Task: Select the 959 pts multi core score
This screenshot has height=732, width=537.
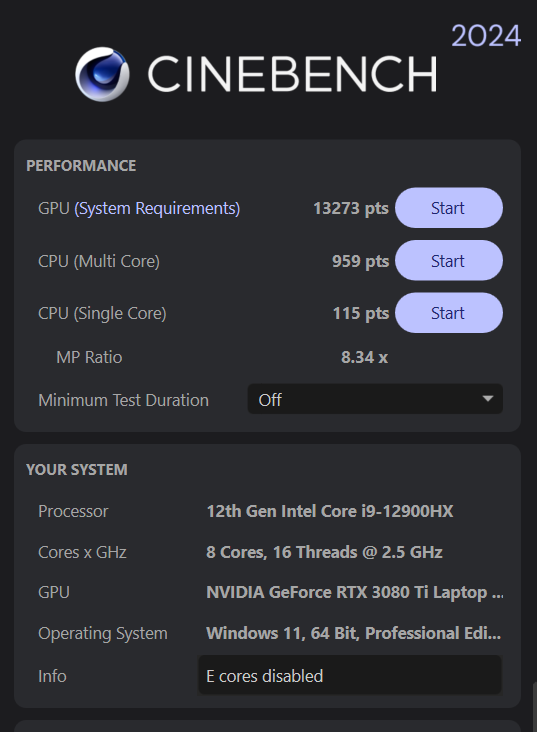Action: [x=360, y=261]
